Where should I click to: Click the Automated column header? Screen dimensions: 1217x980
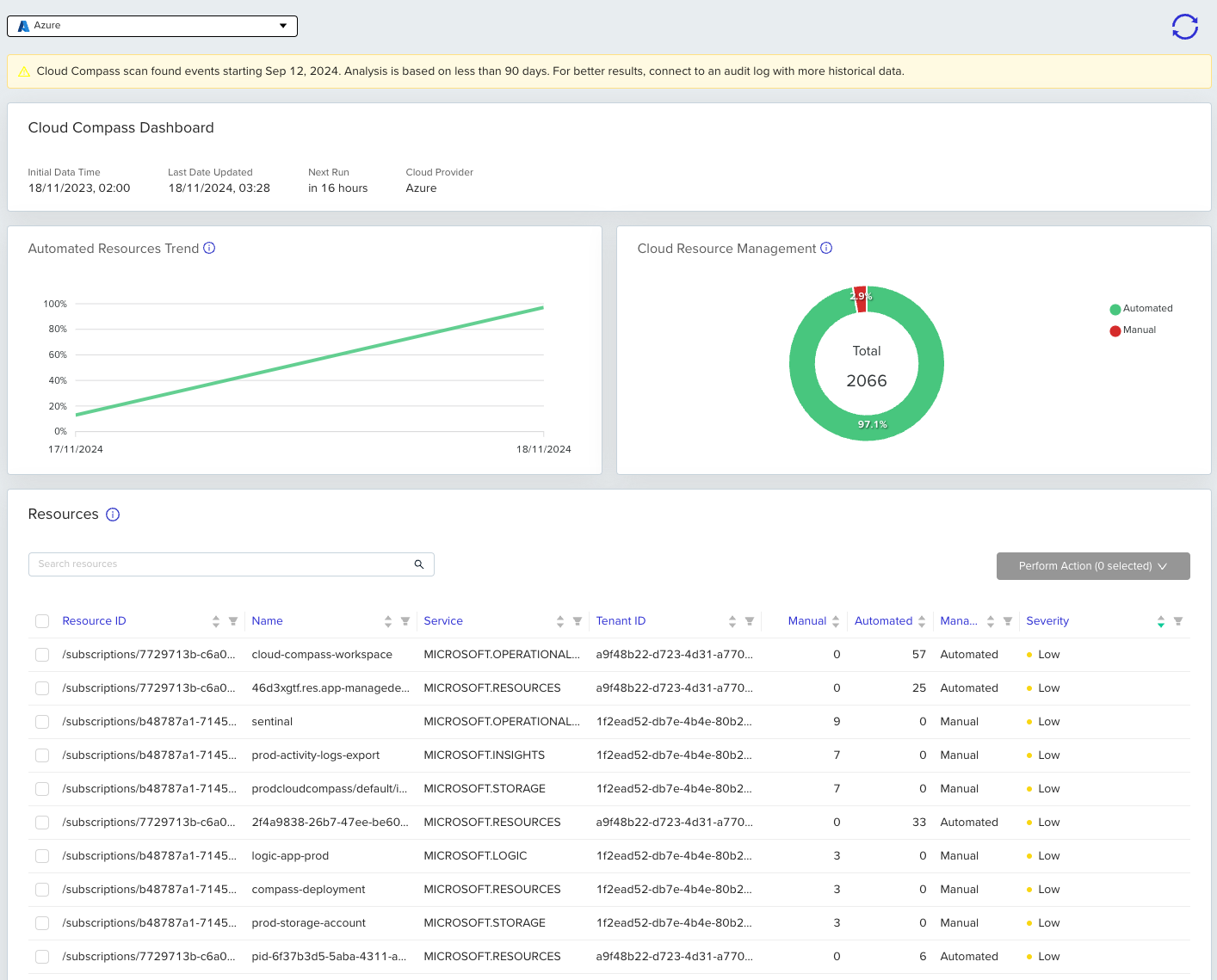(x=883, y=621)
